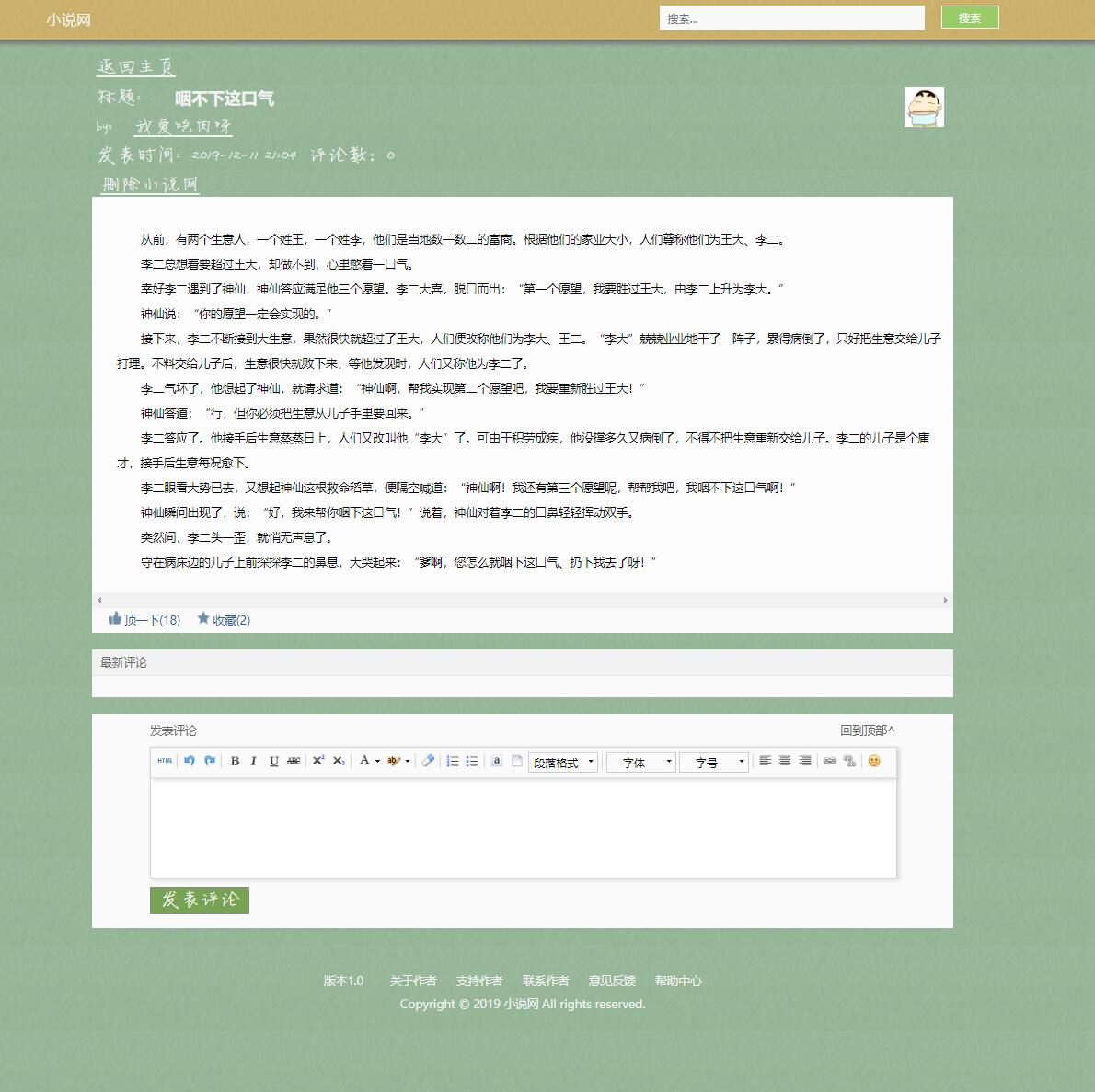The image size is (1095, 1092).
Task: Open the 字体 font dropdown
Action: (640, 761)
